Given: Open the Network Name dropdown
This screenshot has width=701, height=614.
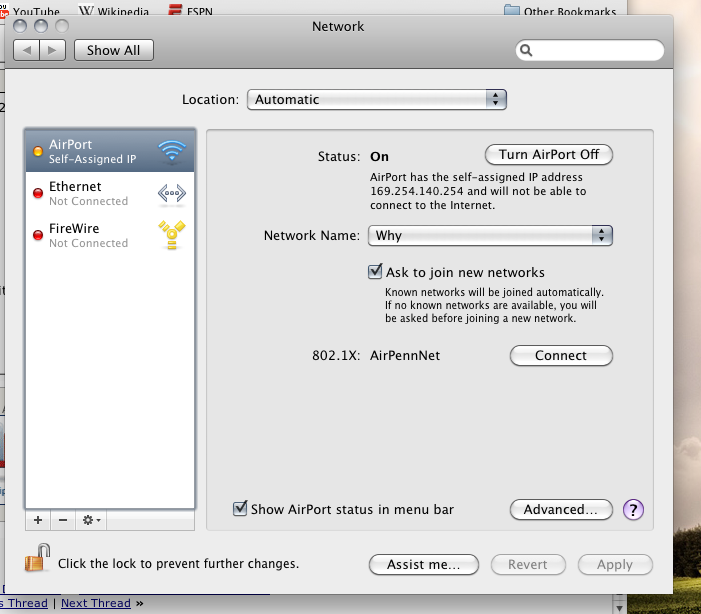Looking at the screenshot, I should 490,235.
